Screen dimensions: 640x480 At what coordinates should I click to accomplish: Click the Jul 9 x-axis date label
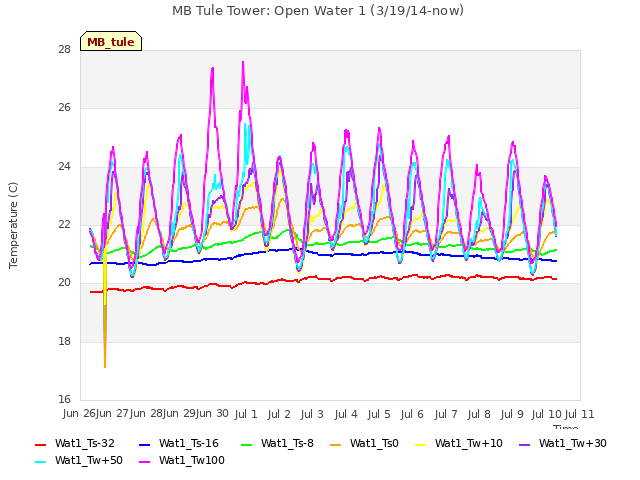coord(512,414)
